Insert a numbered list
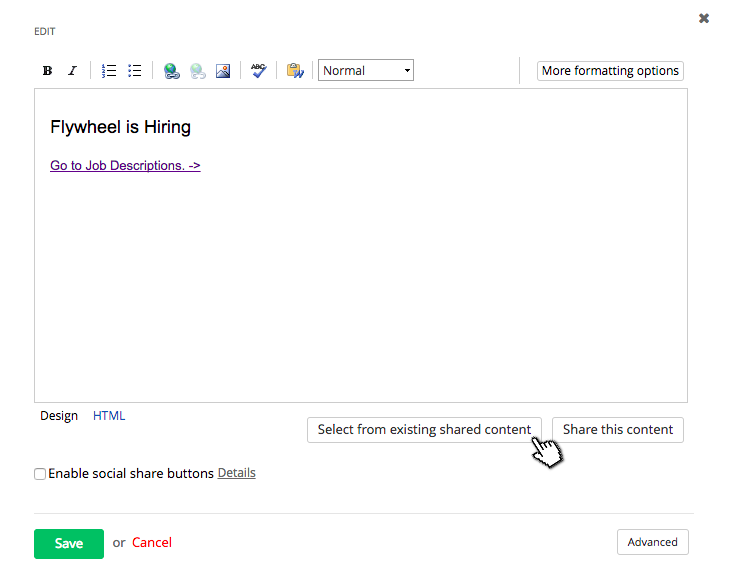 point(109,71)
